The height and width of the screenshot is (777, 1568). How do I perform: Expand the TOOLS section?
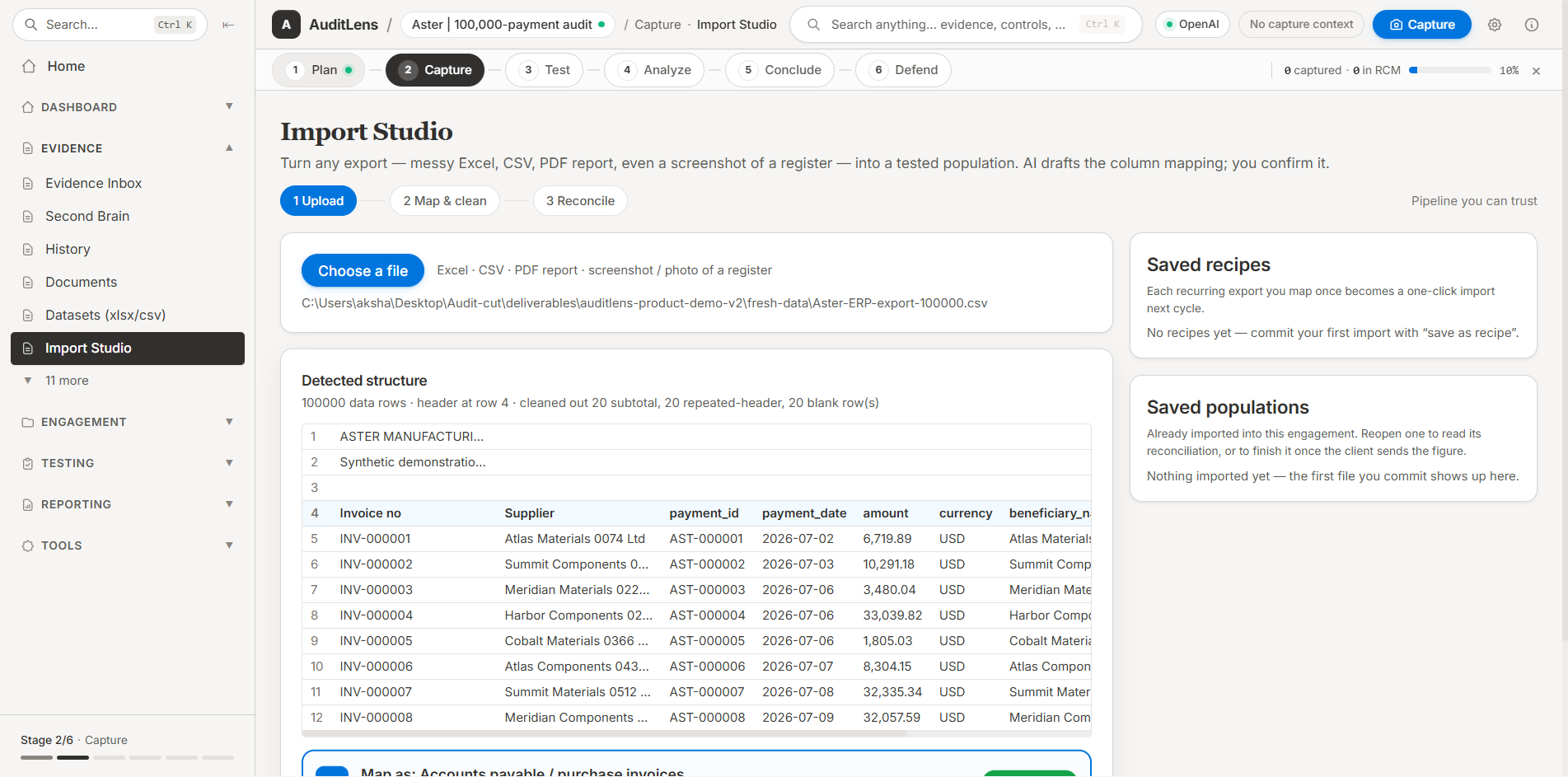128,545
